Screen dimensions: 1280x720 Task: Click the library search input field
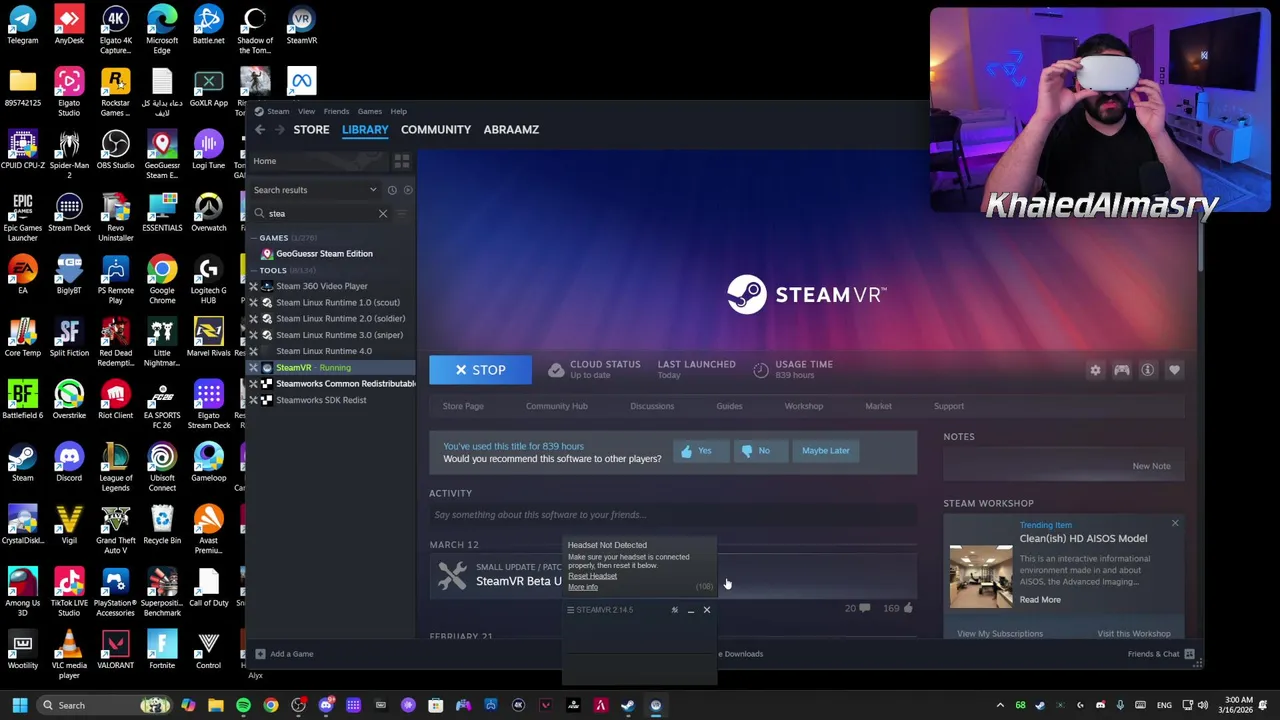point(320,213)
